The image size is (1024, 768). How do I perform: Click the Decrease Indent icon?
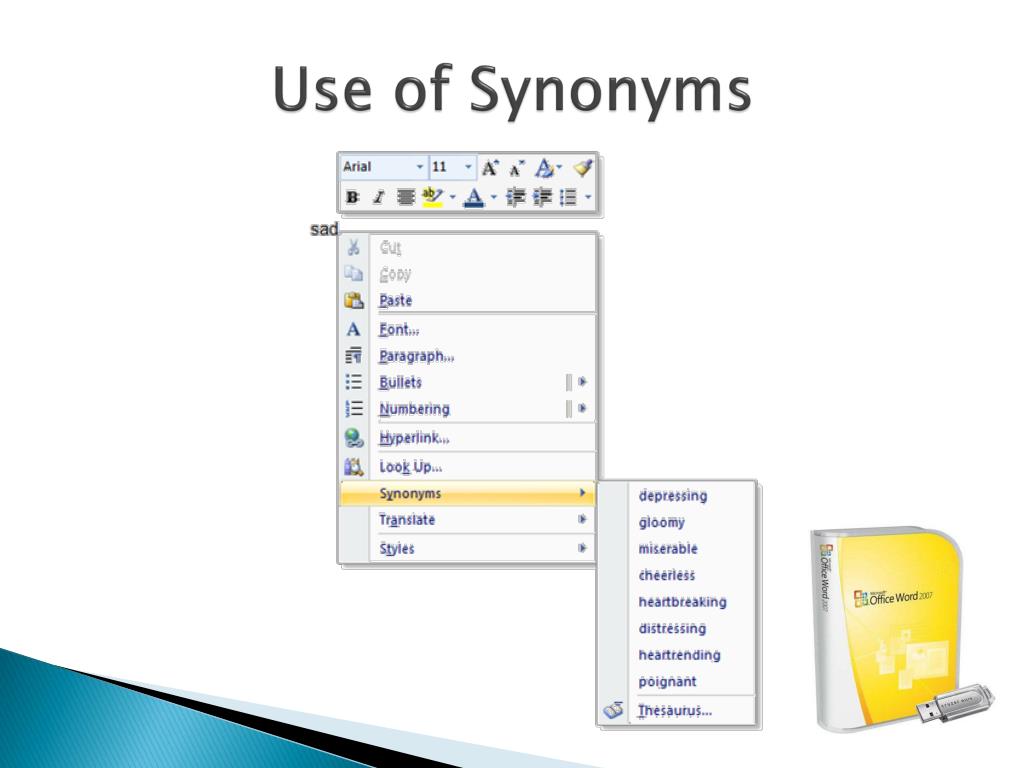(516, 197)
